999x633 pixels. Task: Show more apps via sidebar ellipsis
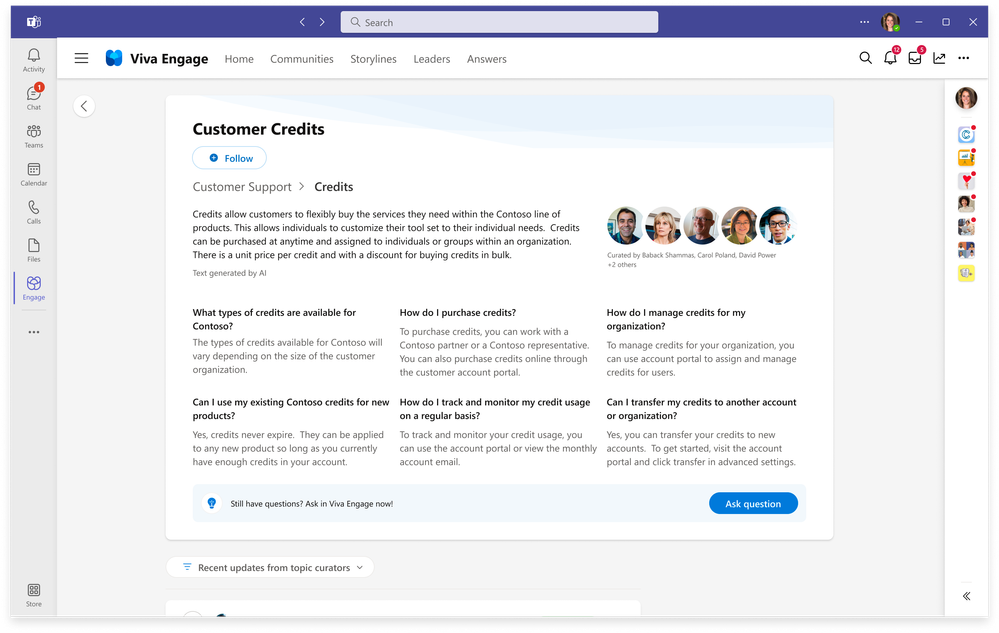34,332
